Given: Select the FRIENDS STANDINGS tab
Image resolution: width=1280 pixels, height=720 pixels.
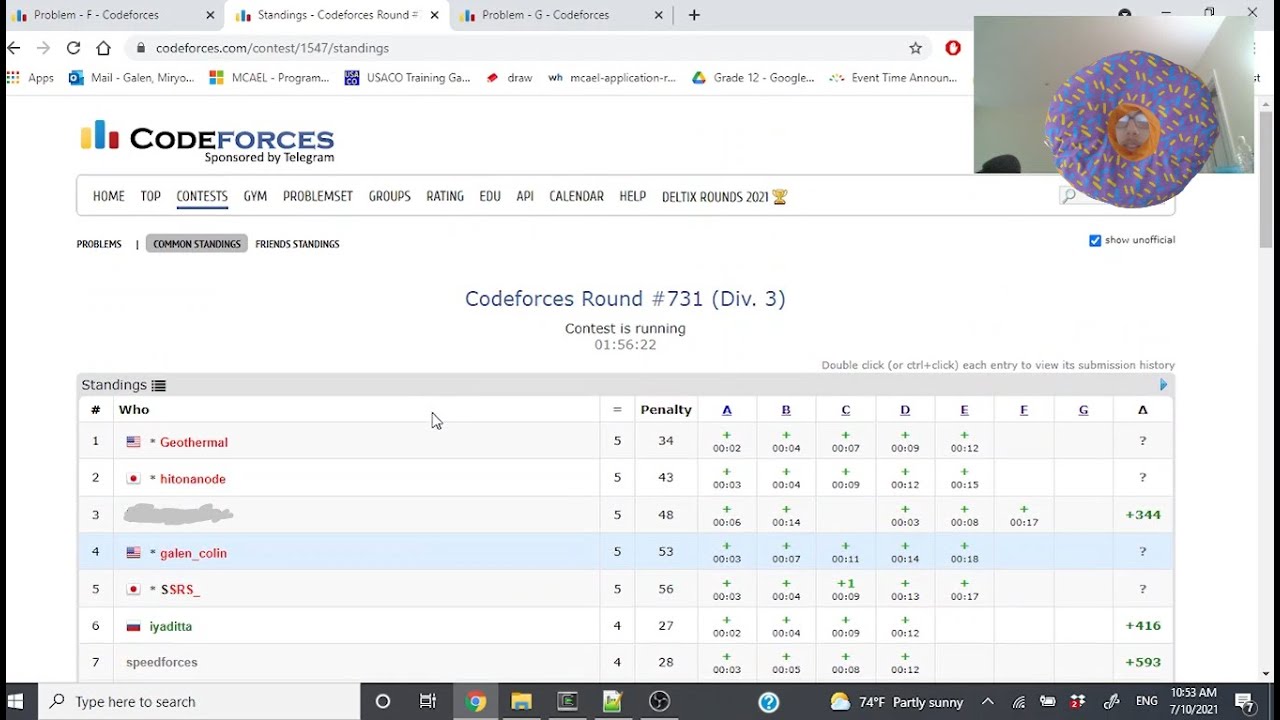Looking at the screenshot, I should pos(297,244).
